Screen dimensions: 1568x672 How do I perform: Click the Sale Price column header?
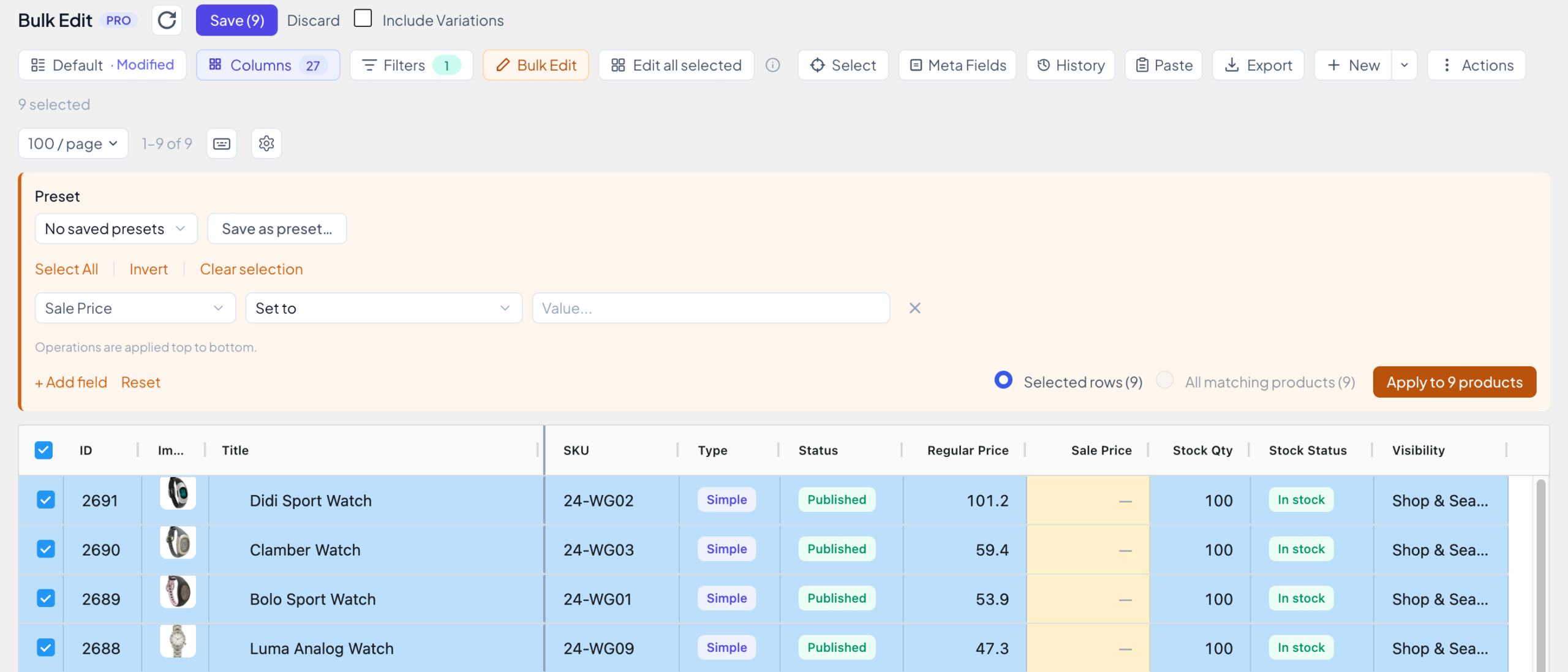coord(1101,450)
